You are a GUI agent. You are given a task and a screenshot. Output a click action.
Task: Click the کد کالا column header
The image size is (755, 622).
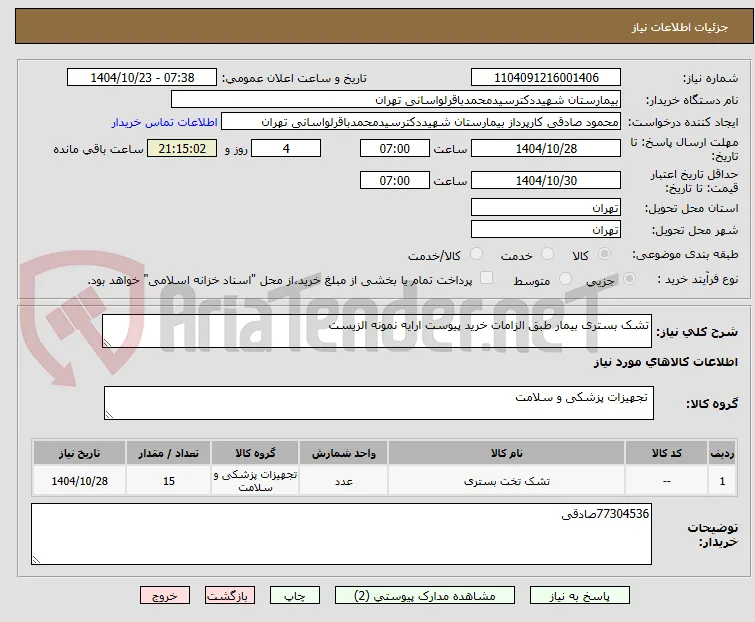click(x=666, y=453)
